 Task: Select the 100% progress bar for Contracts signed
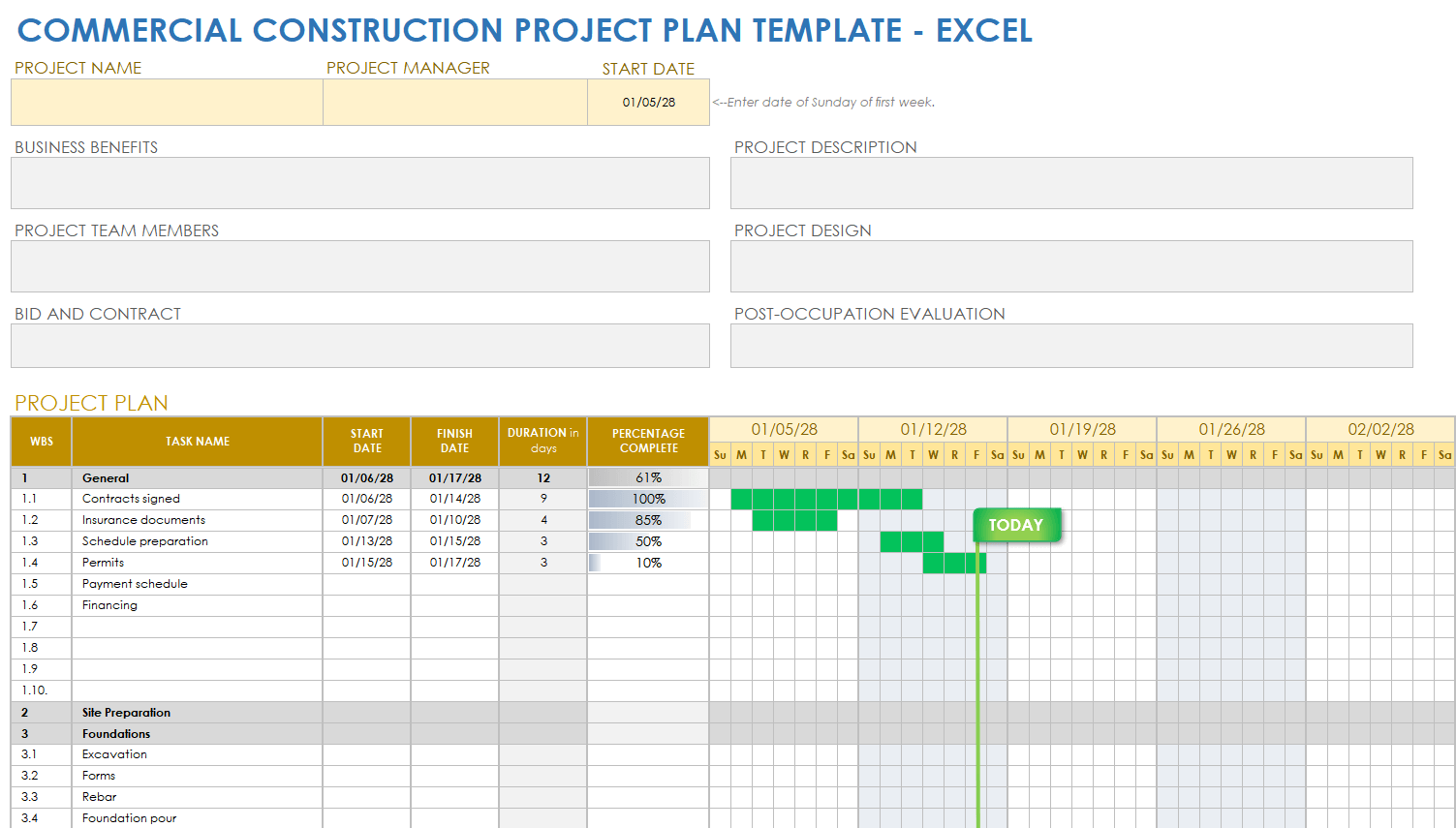648,499
